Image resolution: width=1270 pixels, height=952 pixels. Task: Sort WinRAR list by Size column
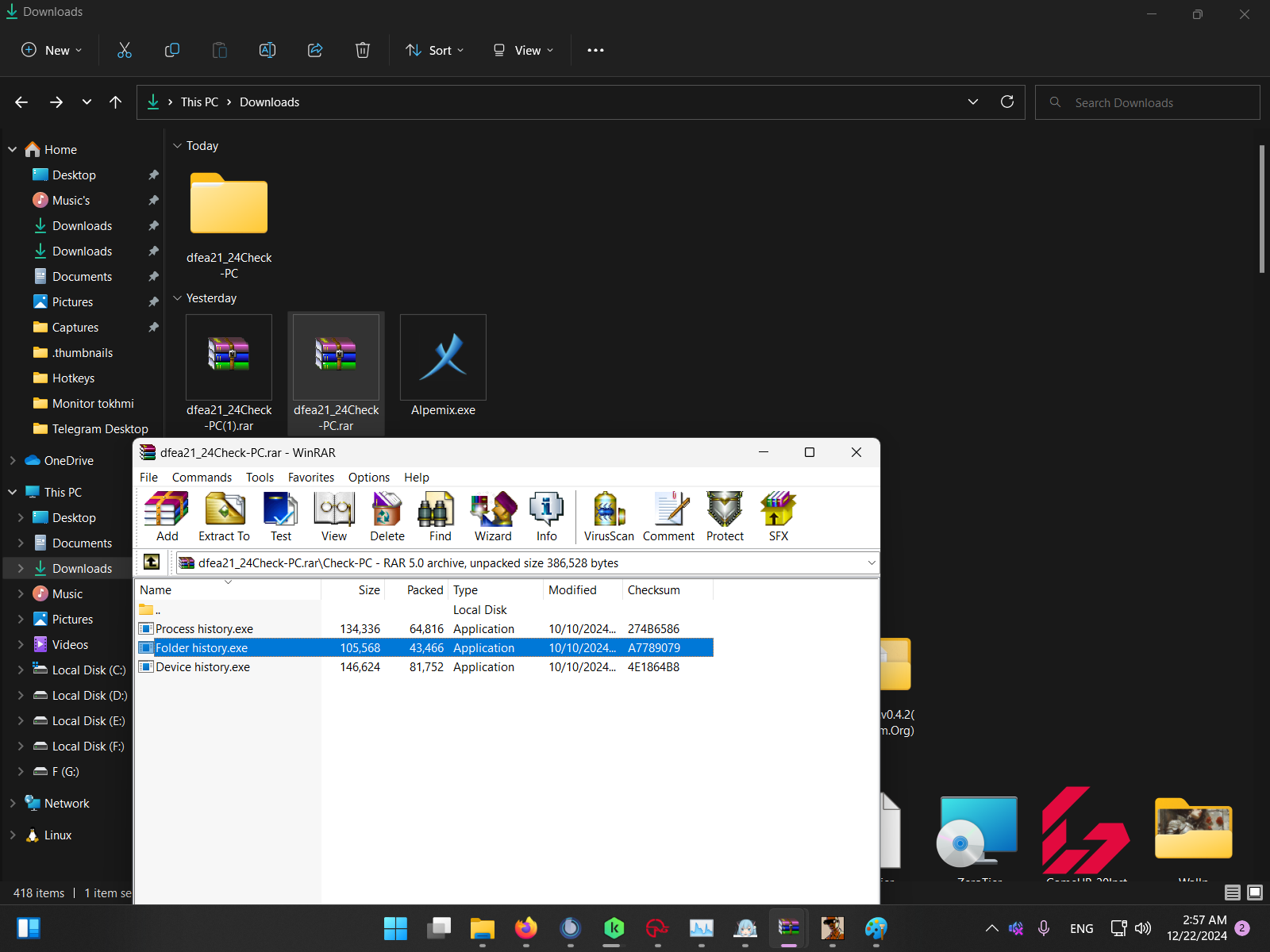[x=353, y=590]
